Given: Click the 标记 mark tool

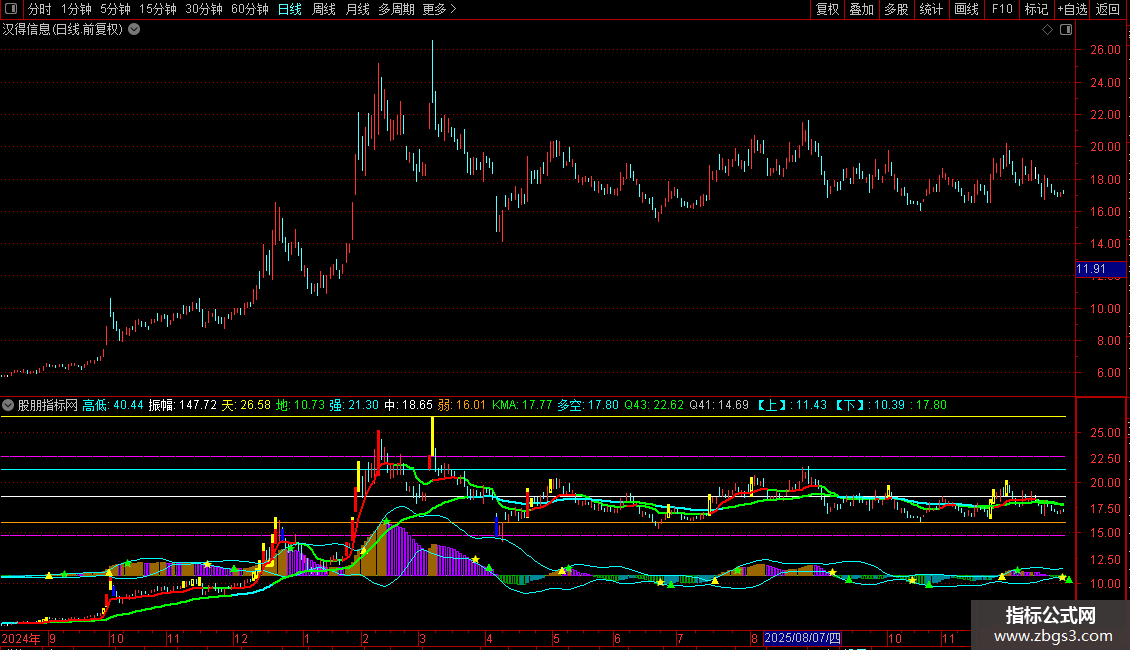Looking at the screenshot, I should pyautogui.click(x=1036, y=9).
